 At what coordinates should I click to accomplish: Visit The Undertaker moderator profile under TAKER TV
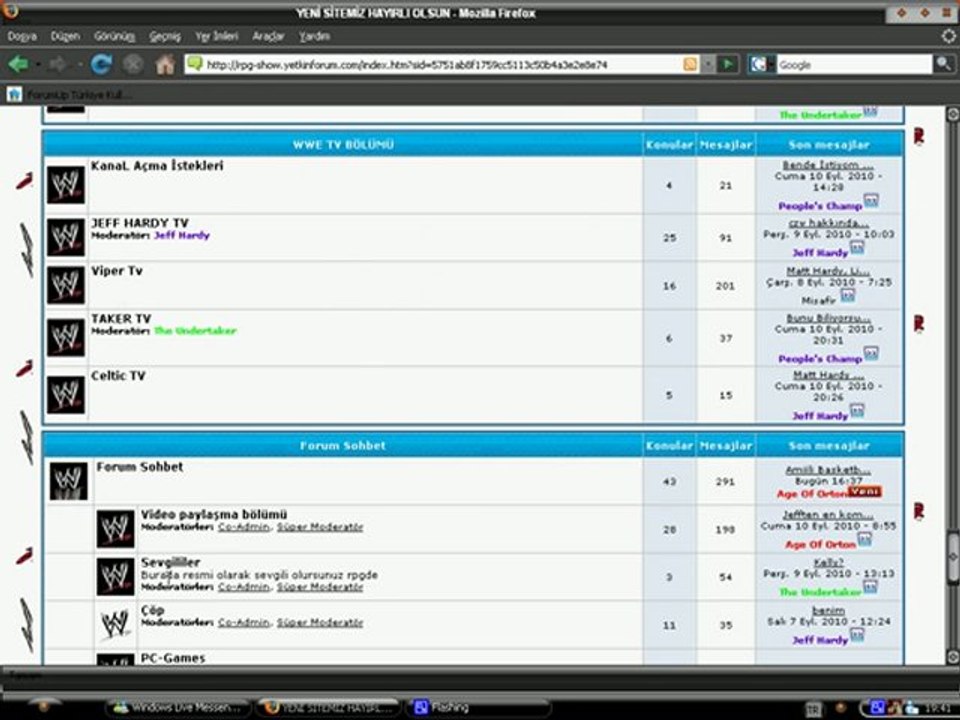195,331
